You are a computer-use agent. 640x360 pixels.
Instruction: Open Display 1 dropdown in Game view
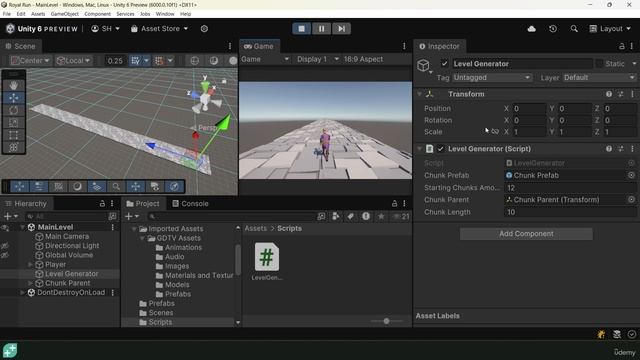pos(318,59)
